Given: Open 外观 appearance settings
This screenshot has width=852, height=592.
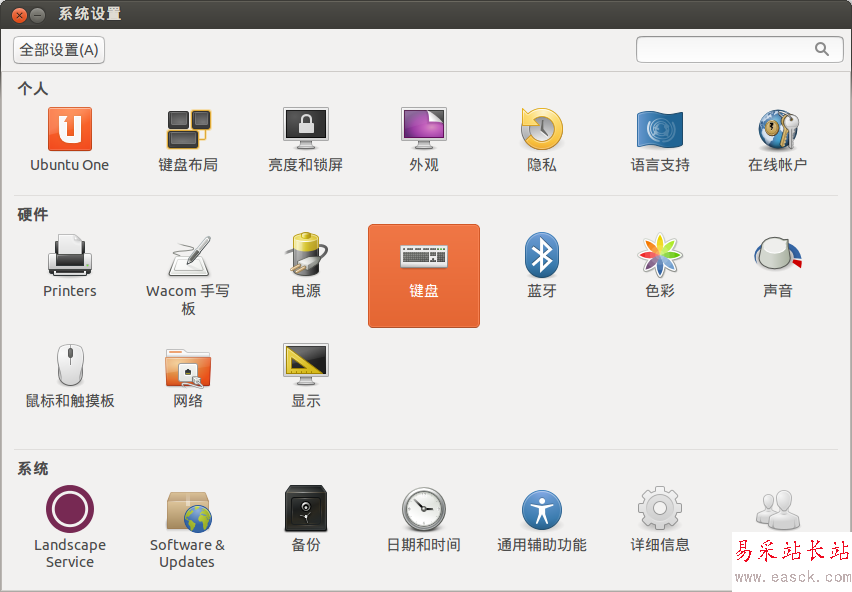Looking at the screenshot, I should pyautogui.click(x=424, y=140).
